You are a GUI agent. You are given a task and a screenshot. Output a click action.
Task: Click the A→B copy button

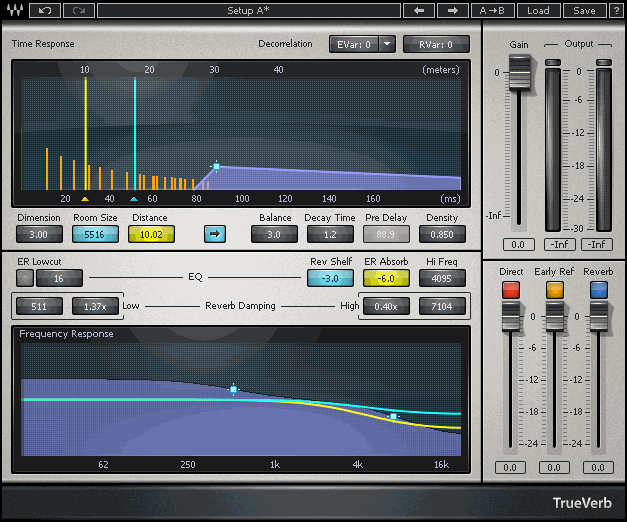coord(493,11)
